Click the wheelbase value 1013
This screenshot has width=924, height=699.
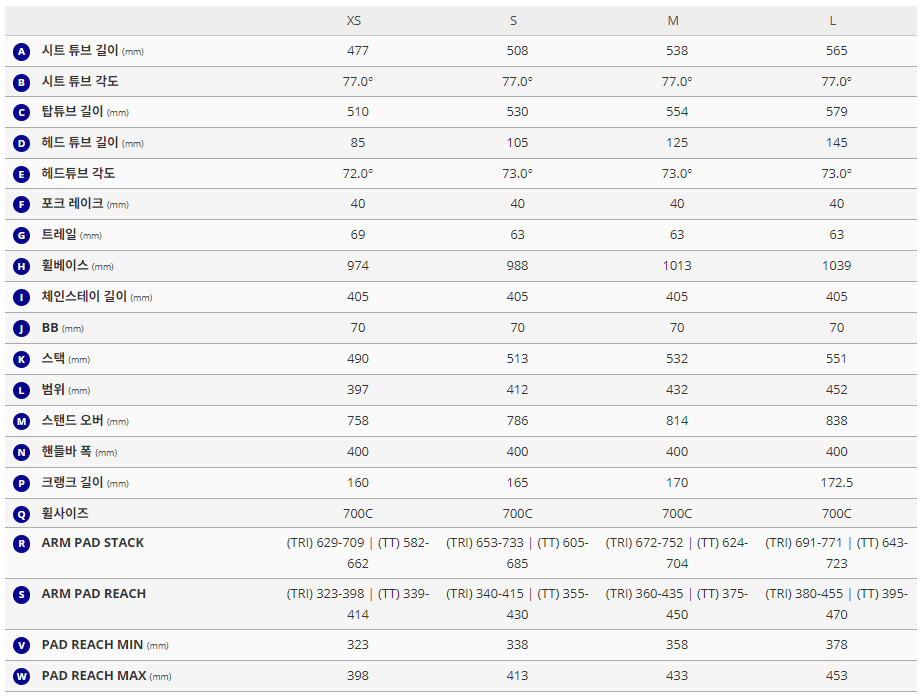(677, 266)
